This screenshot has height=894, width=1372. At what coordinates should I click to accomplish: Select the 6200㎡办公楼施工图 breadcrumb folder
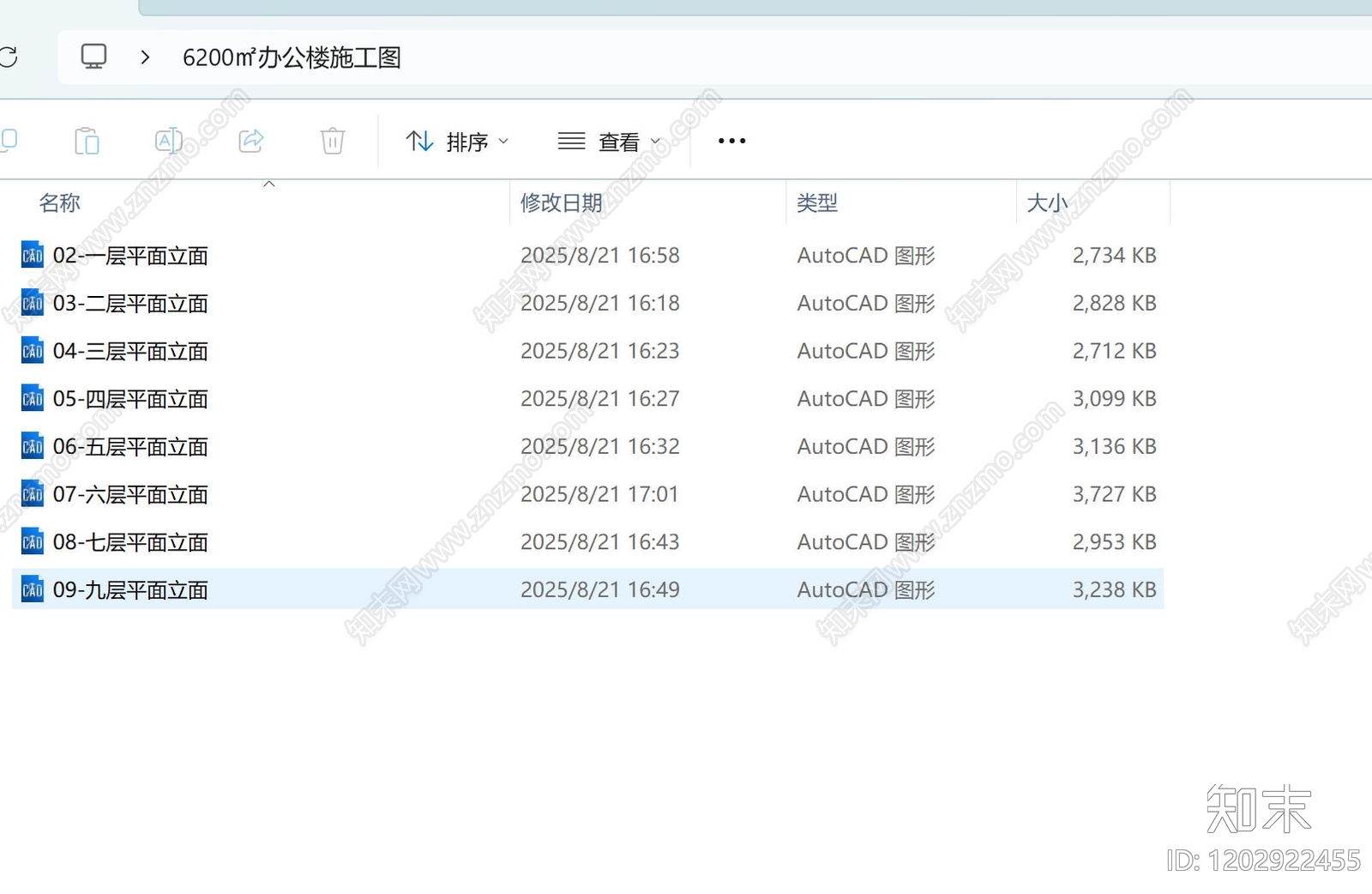(292, 57)
